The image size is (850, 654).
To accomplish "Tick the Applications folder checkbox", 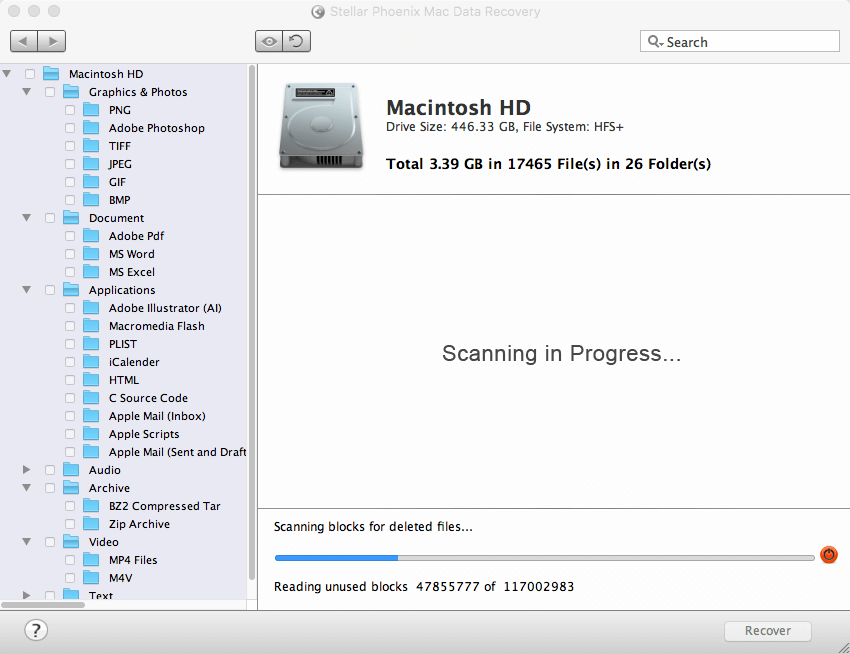I will click(x=50, y=290).
